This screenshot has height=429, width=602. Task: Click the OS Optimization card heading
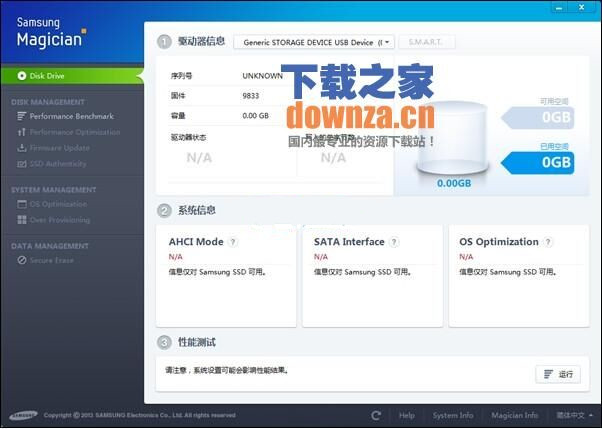[499, 242]
